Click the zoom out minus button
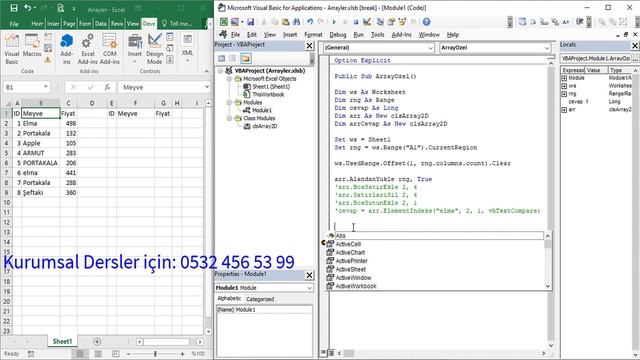Image resolution: width=640 pixels, height=360 pixels. [129, 354]
